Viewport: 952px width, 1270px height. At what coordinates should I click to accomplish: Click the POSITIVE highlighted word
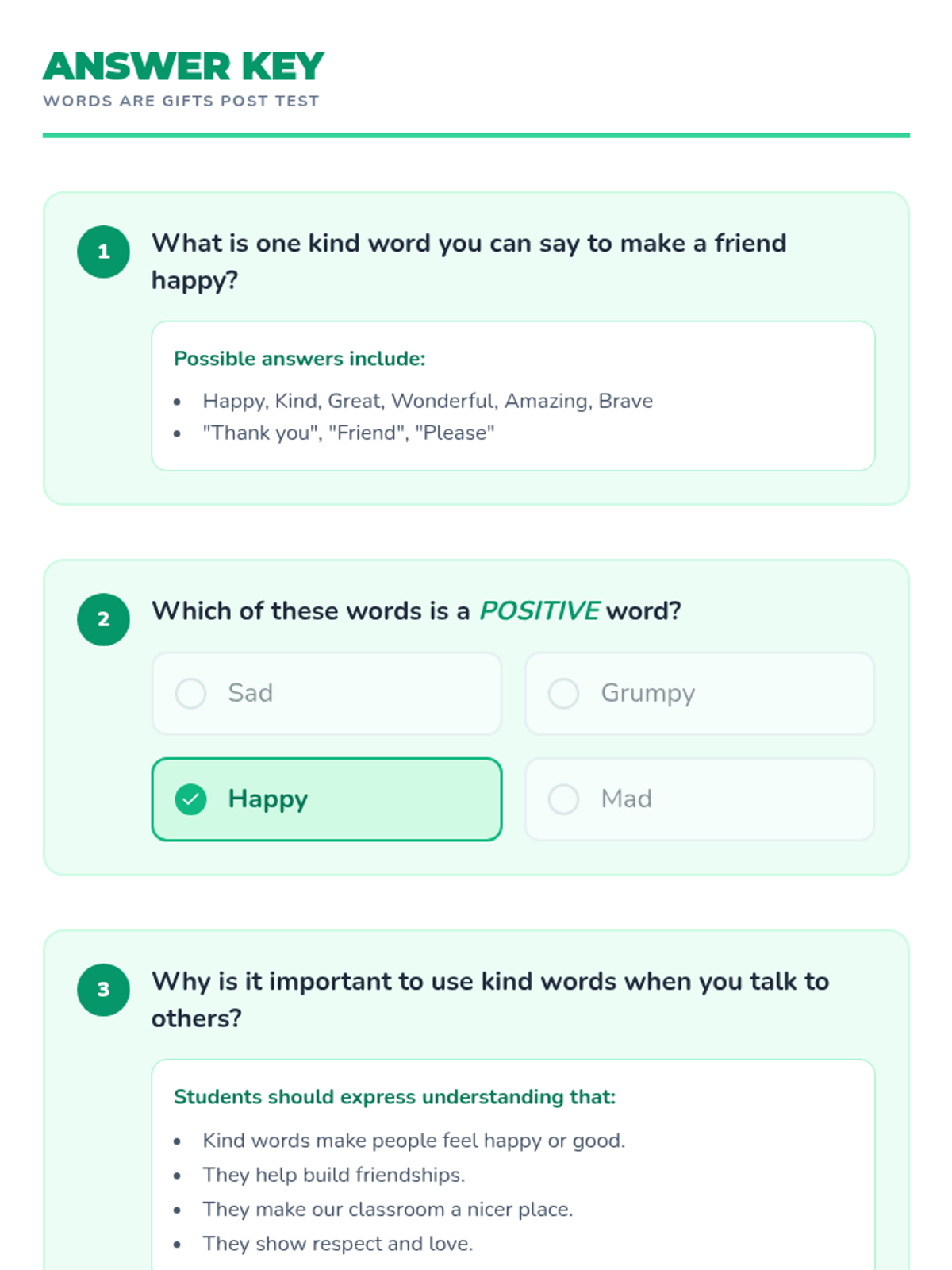click(539, 610)
